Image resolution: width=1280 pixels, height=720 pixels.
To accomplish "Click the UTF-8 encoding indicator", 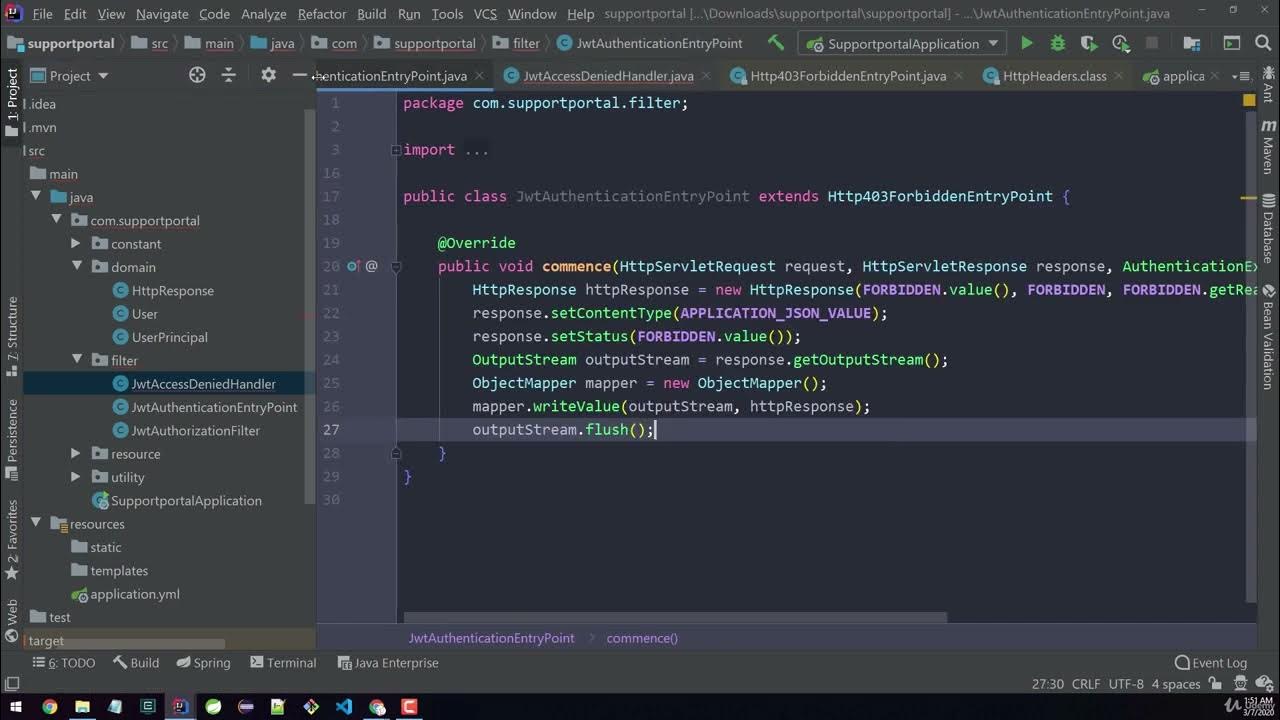I will coord(1126,684).
